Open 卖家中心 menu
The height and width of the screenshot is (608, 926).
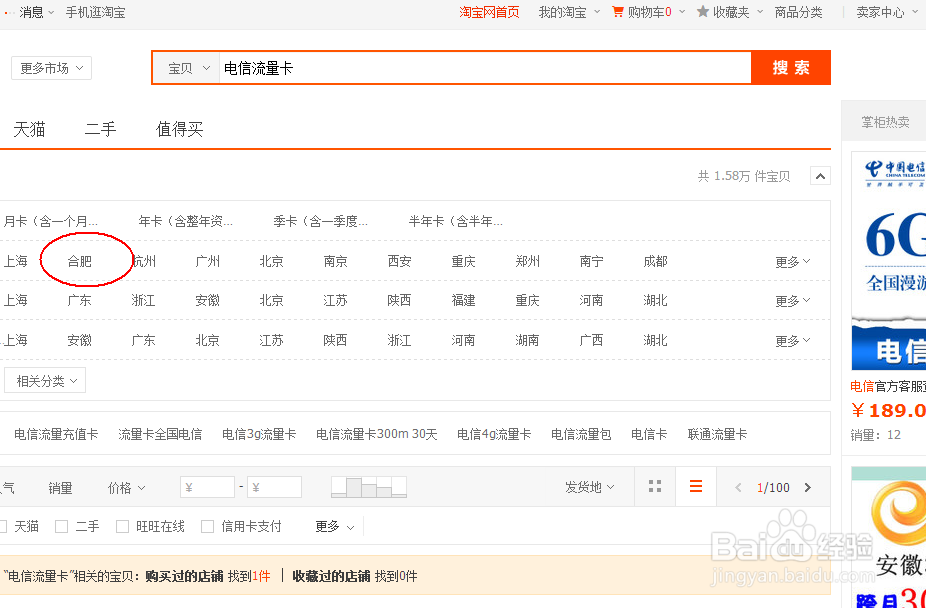pyautogui.click(x=887, y=12)
